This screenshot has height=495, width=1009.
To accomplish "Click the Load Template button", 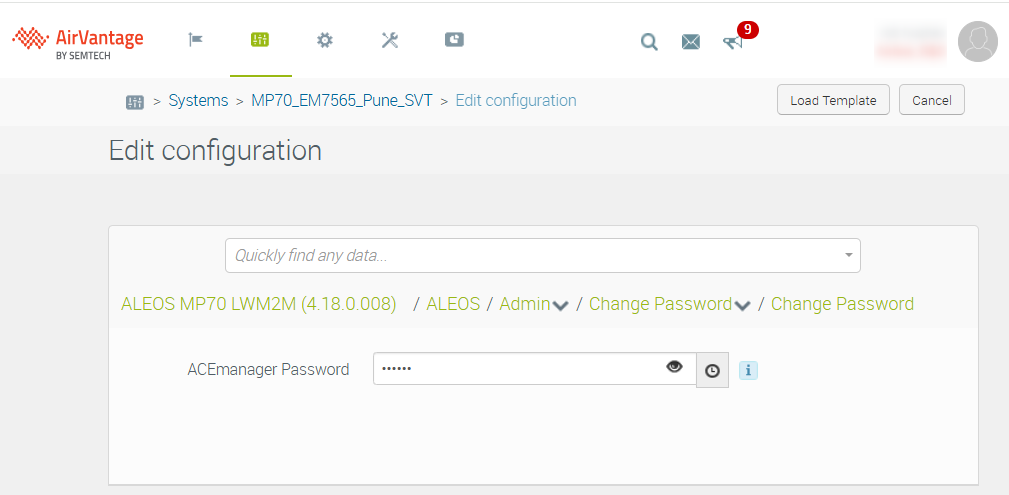I will point(833,100).
